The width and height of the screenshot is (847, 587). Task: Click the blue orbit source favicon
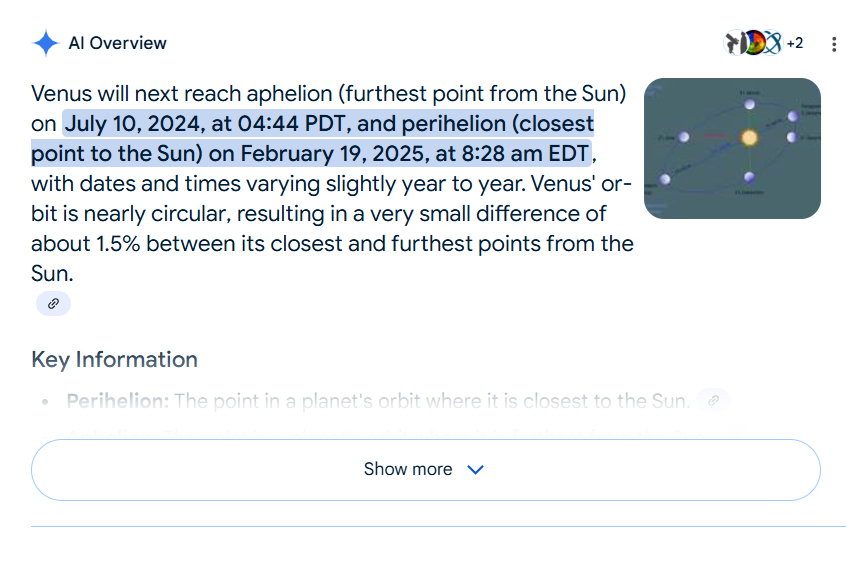[x=773, y=43]
